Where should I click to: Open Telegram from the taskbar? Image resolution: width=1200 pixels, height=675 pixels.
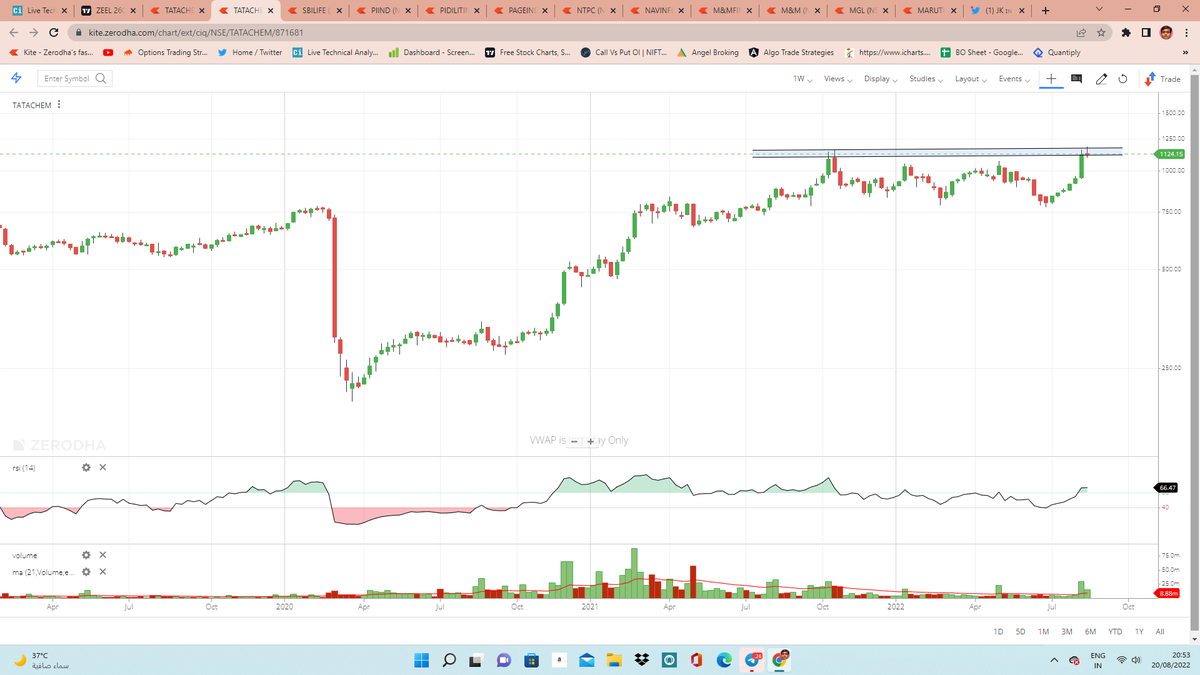coord(754,660)
